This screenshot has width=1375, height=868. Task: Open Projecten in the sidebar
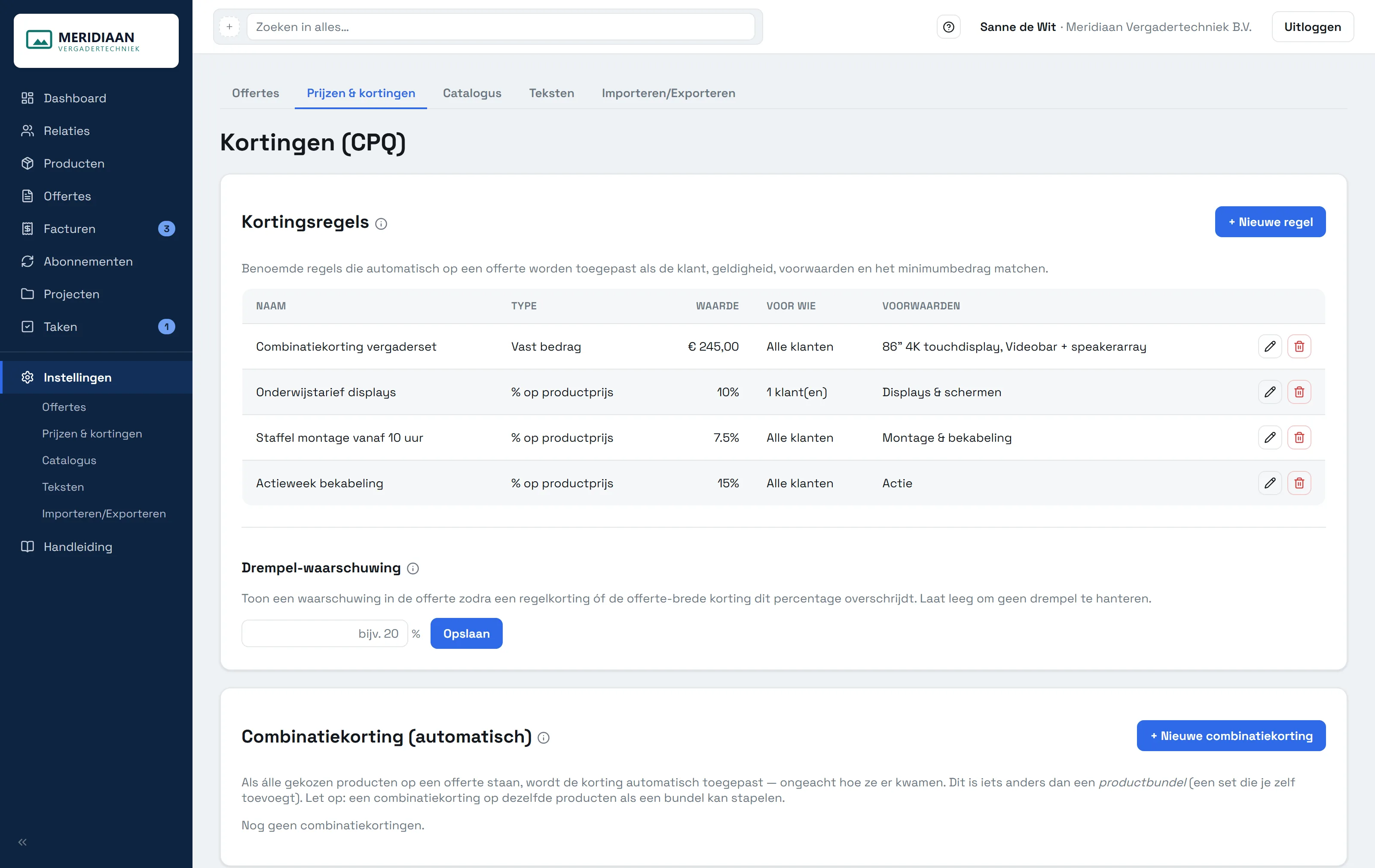[x=96, y=293]
